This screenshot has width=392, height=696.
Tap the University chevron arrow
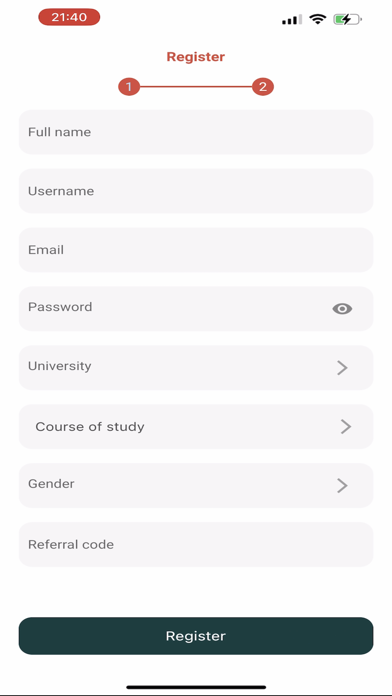(x=342, y=368)
